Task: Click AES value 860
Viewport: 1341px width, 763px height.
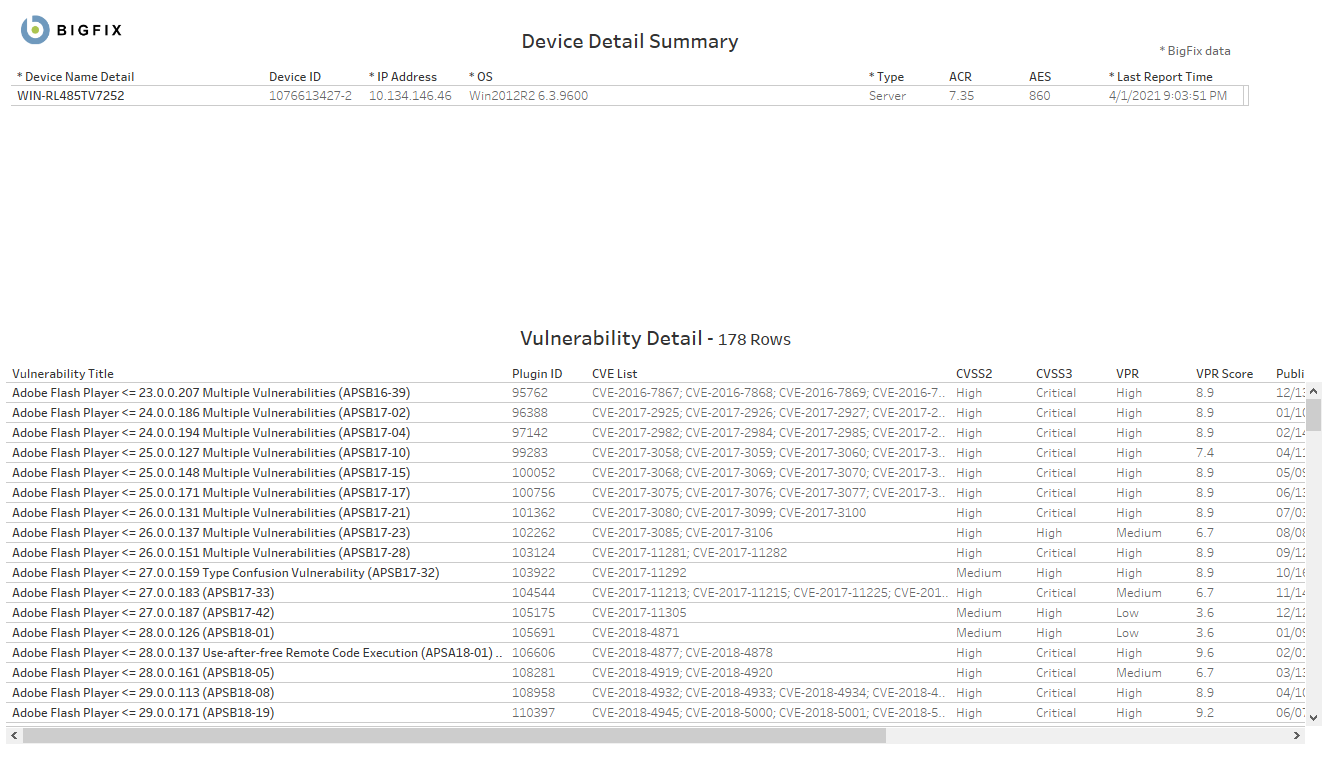Action: pyautogui.click(x=1040, y=96)
